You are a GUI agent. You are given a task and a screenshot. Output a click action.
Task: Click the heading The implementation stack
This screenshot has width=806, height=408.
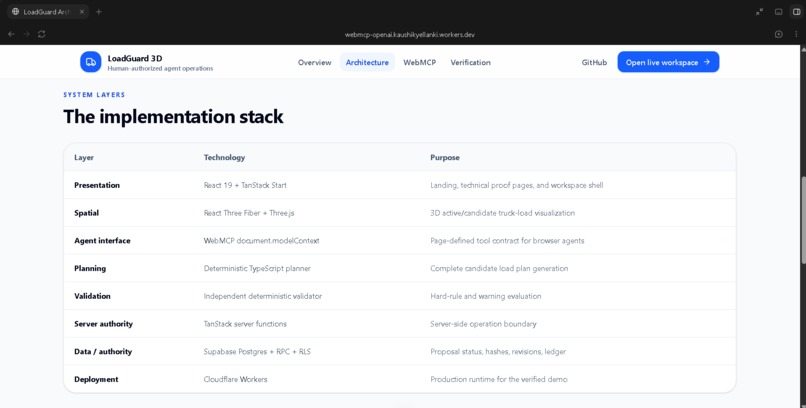(x=173, y=117)
